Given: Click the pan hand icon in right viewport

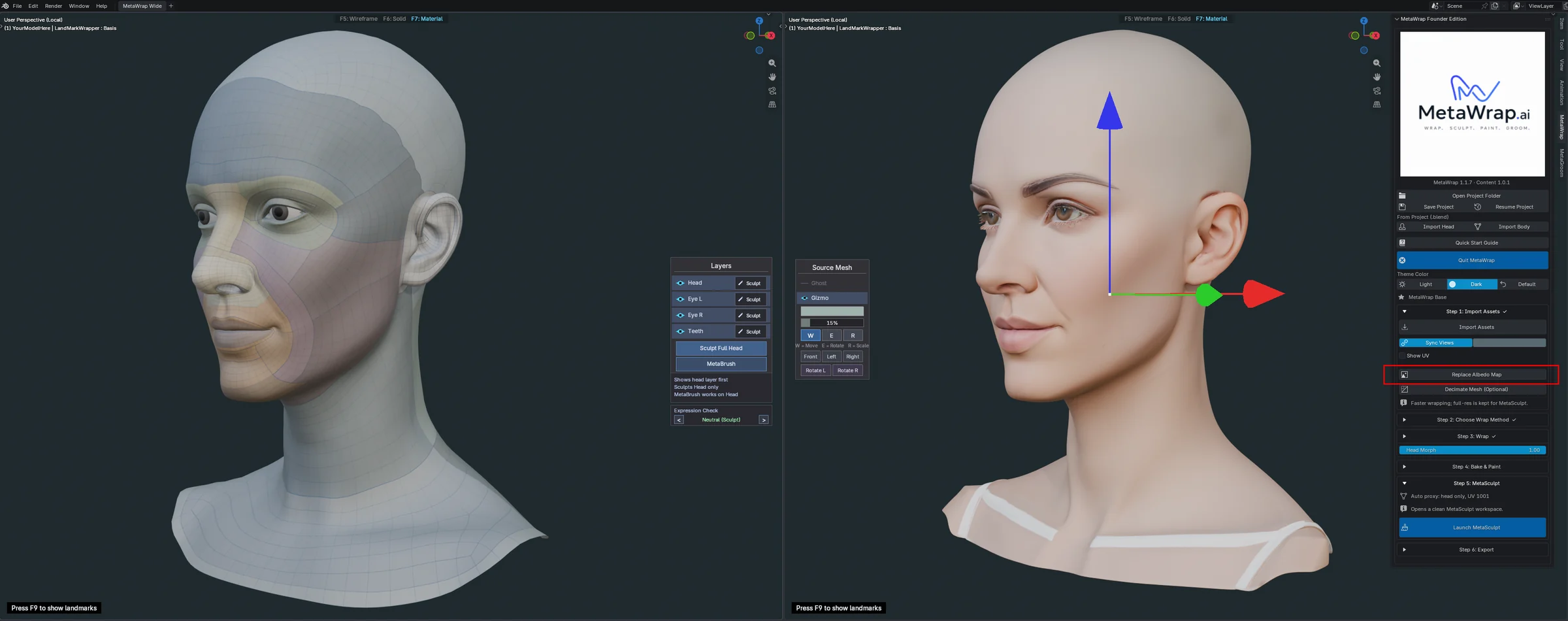Looking at the screenshot, I should pos(1377,77).
